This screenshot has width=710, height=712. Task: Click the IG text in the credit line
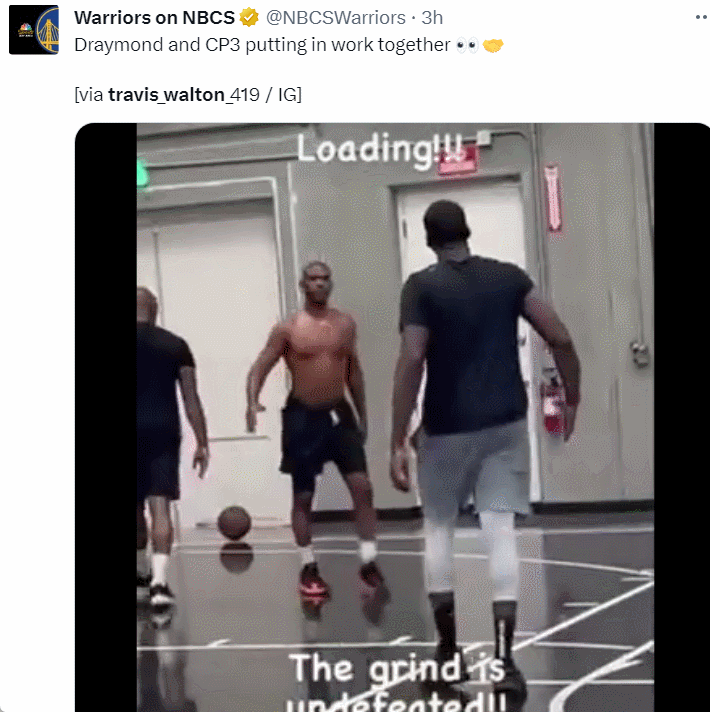click(287, 95)
